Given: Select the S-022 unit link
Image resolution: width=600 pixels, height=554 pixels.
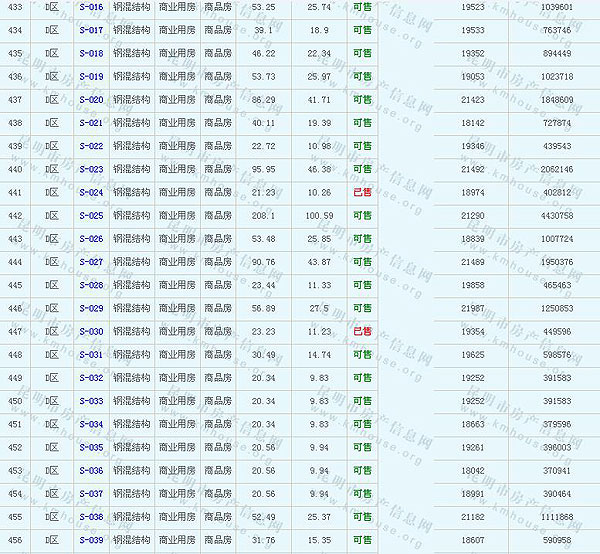Looking at the screenshot, I should (90, 146).
